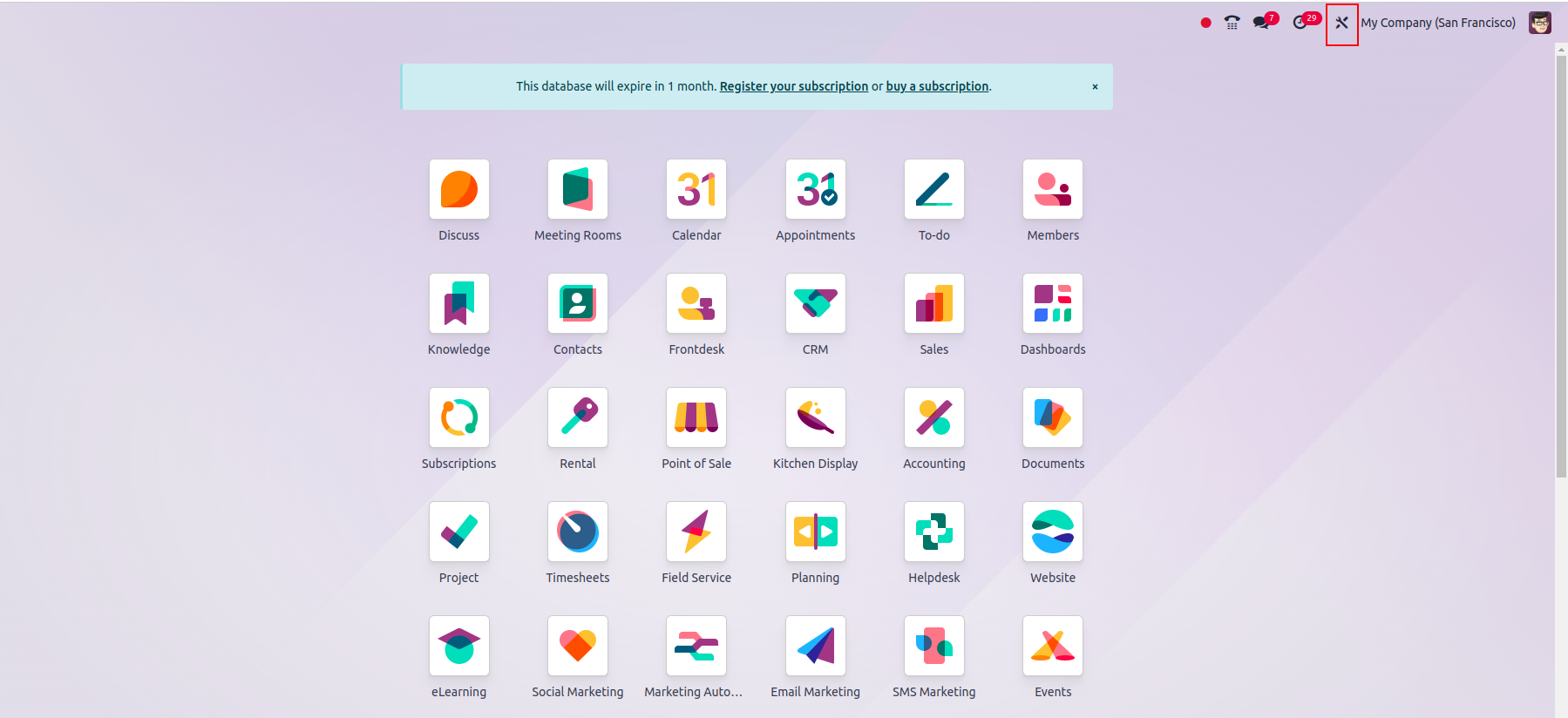Expand conversations messages with 7 badge
This screenshot has width=1568, height=718.
point(1263,23)
